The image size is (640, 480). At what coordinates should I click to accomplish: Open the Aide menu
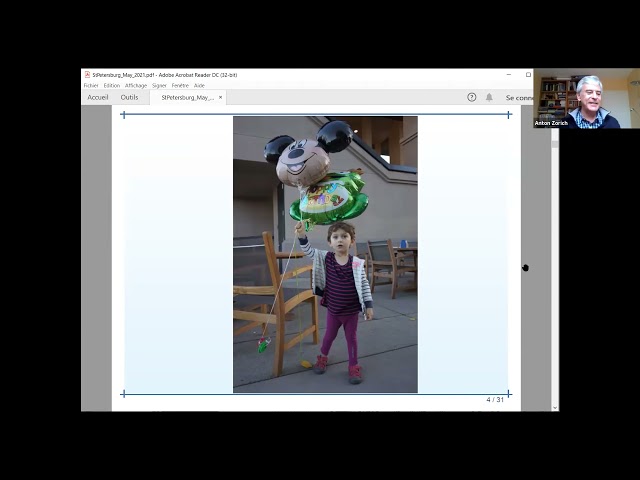[199, 86]
